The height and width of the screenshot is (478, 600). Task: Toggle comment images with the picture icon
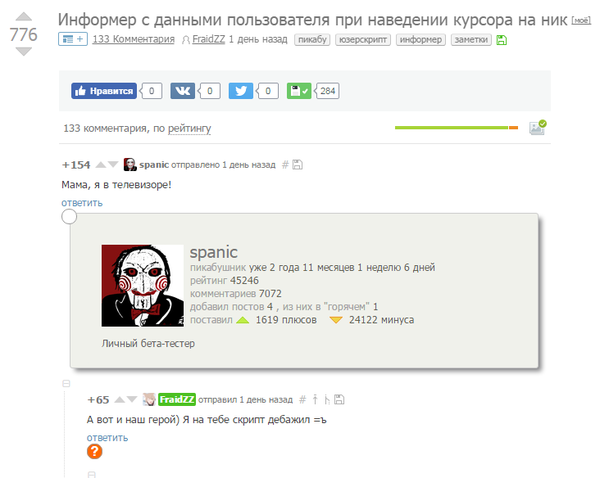click(537, 127)
